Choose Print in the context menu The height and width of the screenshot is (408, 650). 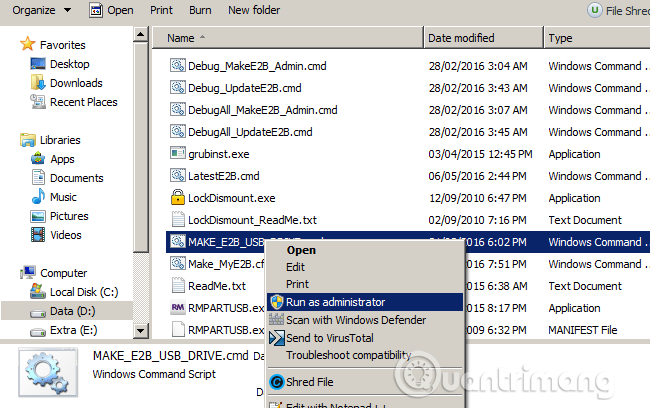coord(297,284)
